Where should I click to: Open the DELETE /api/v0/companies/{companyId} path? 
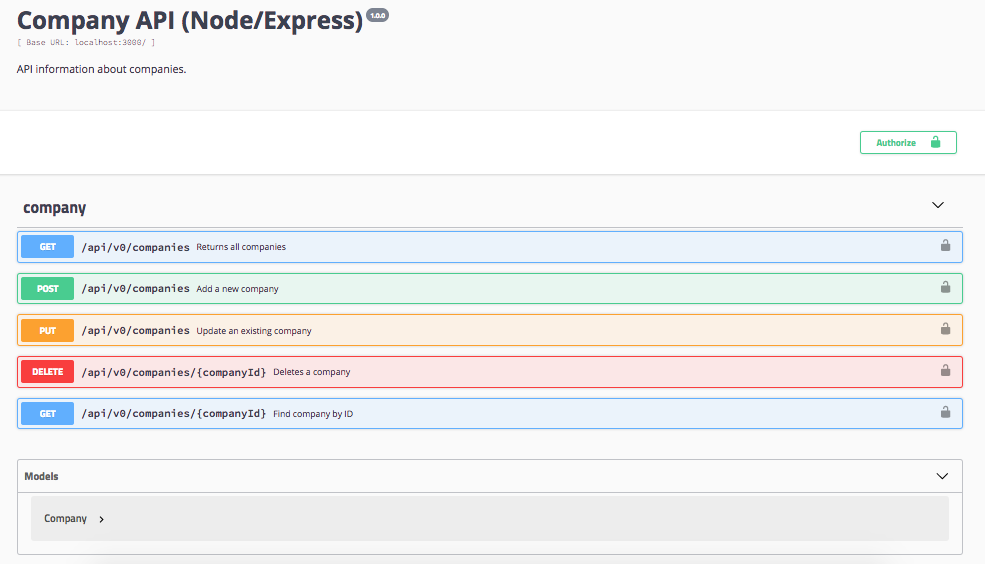(x=174, y=372)
